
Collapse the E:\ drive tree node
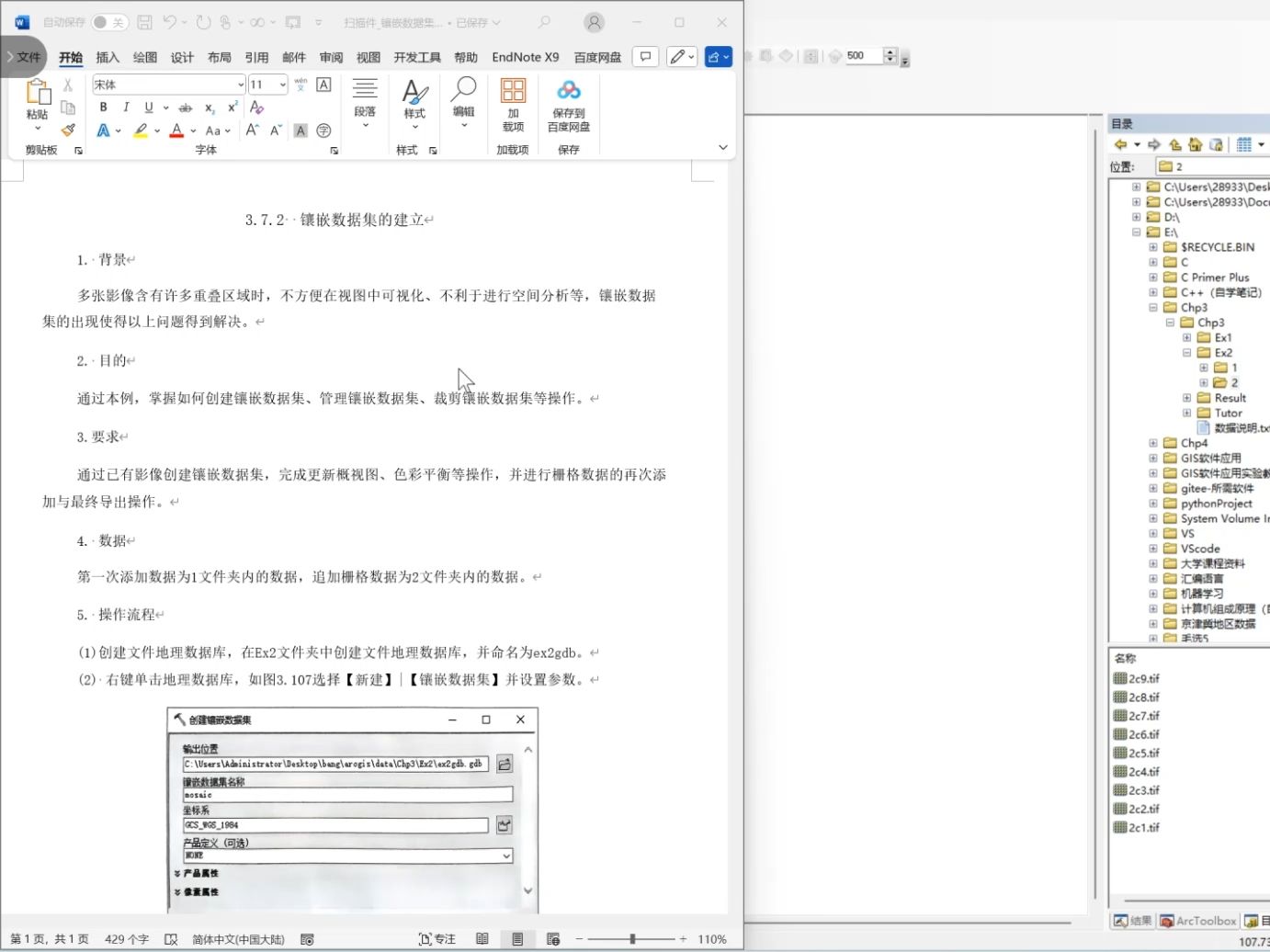(x=1137, y=232)
